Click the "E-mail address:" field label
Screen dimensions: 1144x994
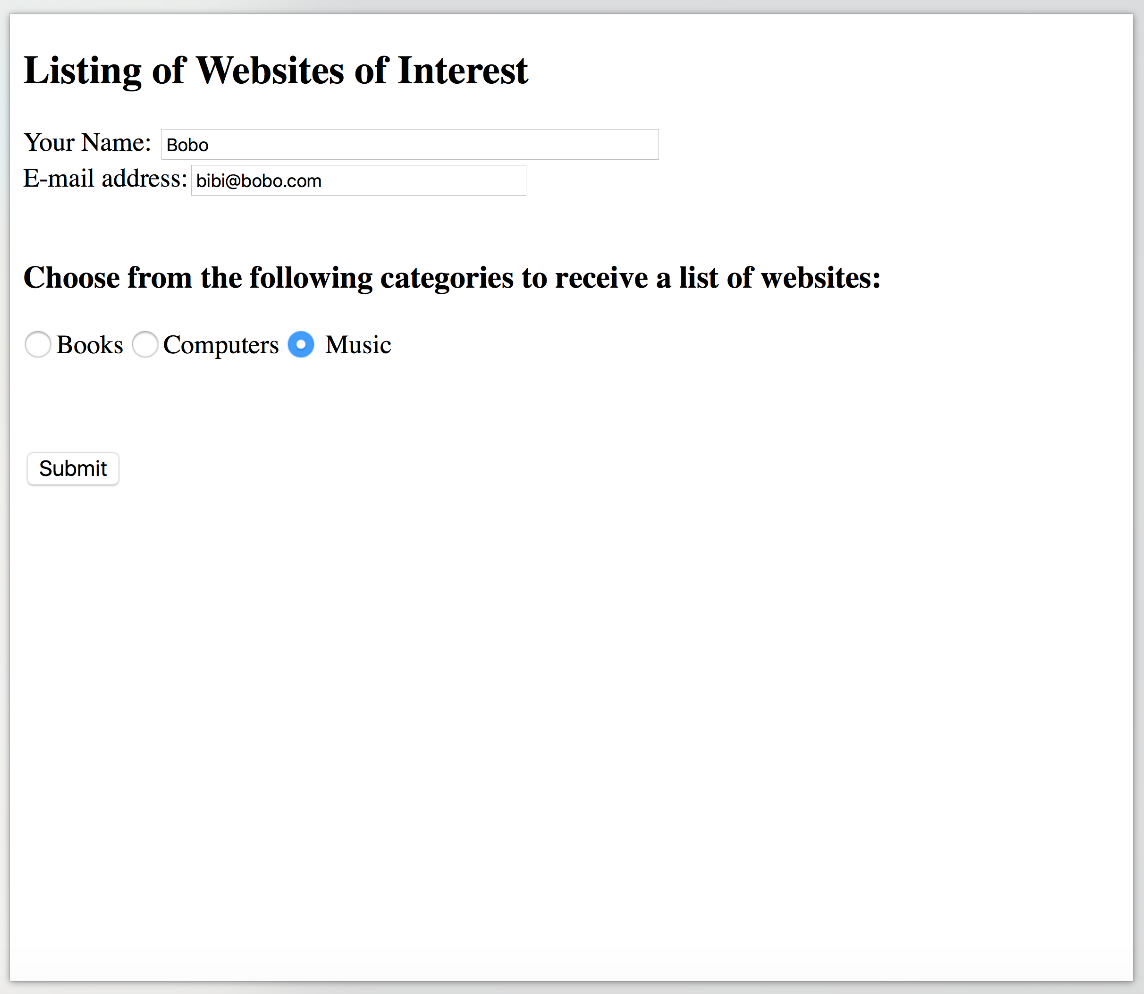[105, 179]
